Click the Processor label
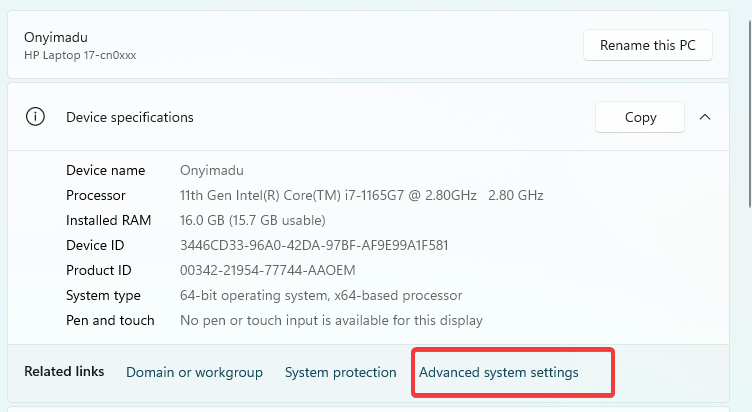Screen dimensions: 752x412 click(x=95, y=195)
